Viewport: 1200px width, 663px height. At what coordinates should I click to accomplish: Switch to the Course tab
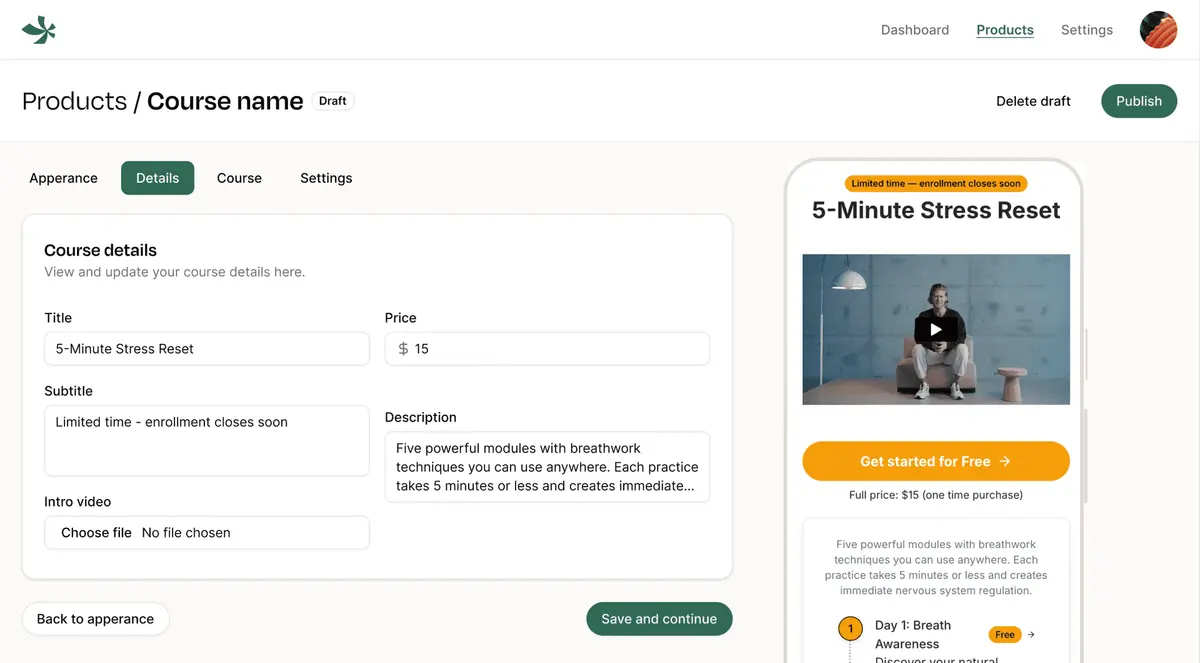click(239, 177)
